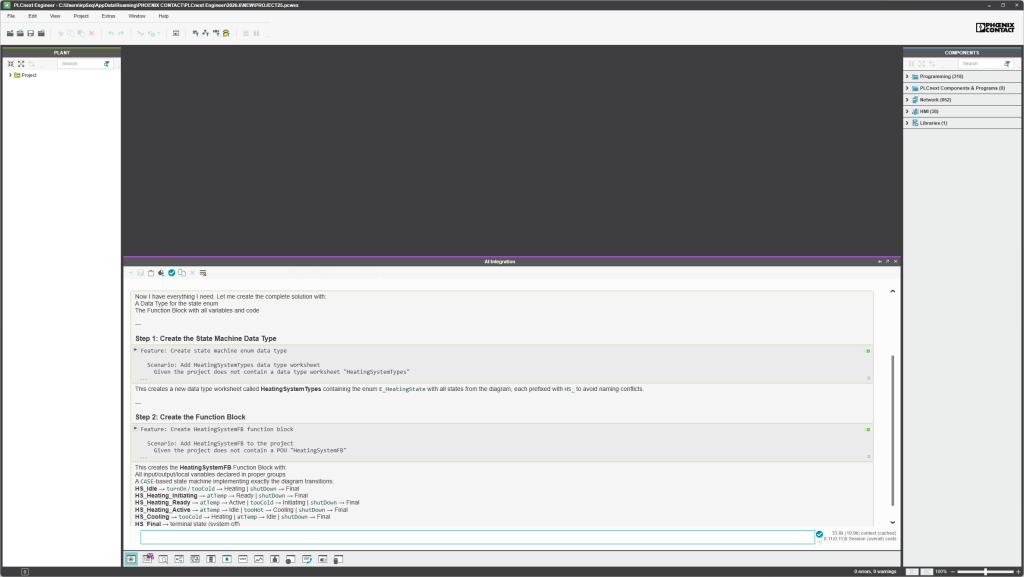The image size is (1024, 577).
Task: Click the blue checkmark circle in AI toolbar
Action: (x=172, y=273)
